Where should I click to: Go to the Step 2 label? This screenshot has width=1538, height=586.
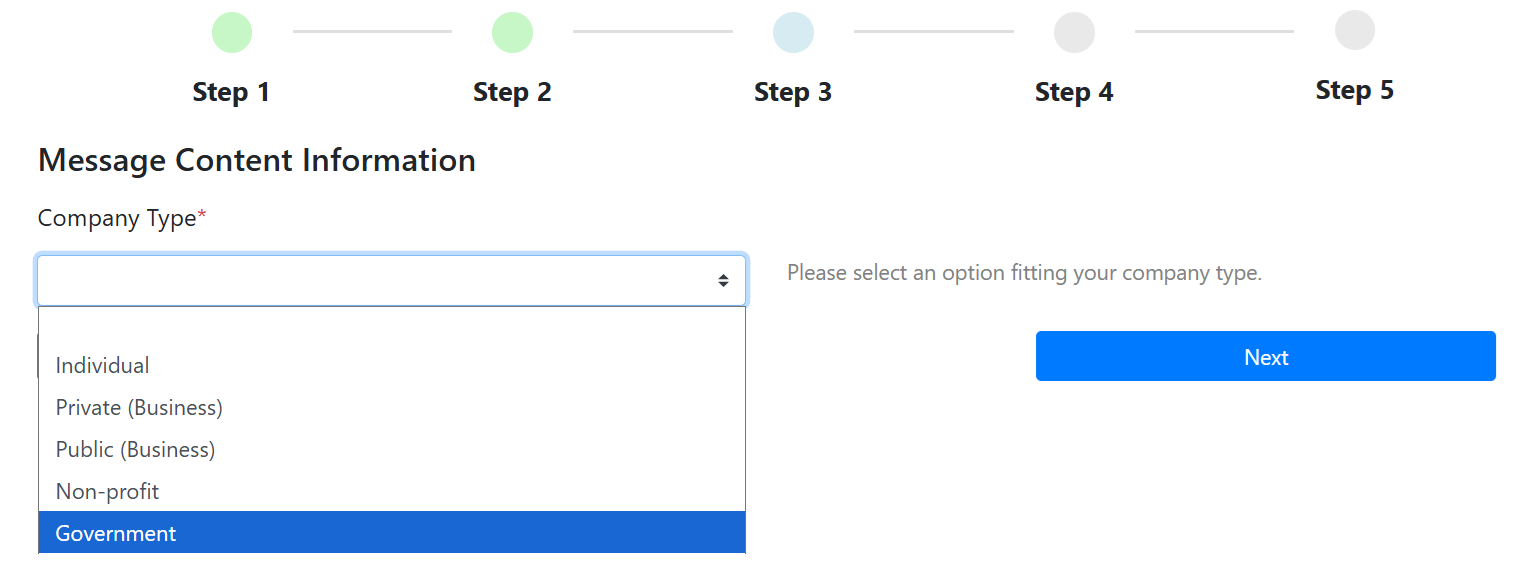point(512,92)
